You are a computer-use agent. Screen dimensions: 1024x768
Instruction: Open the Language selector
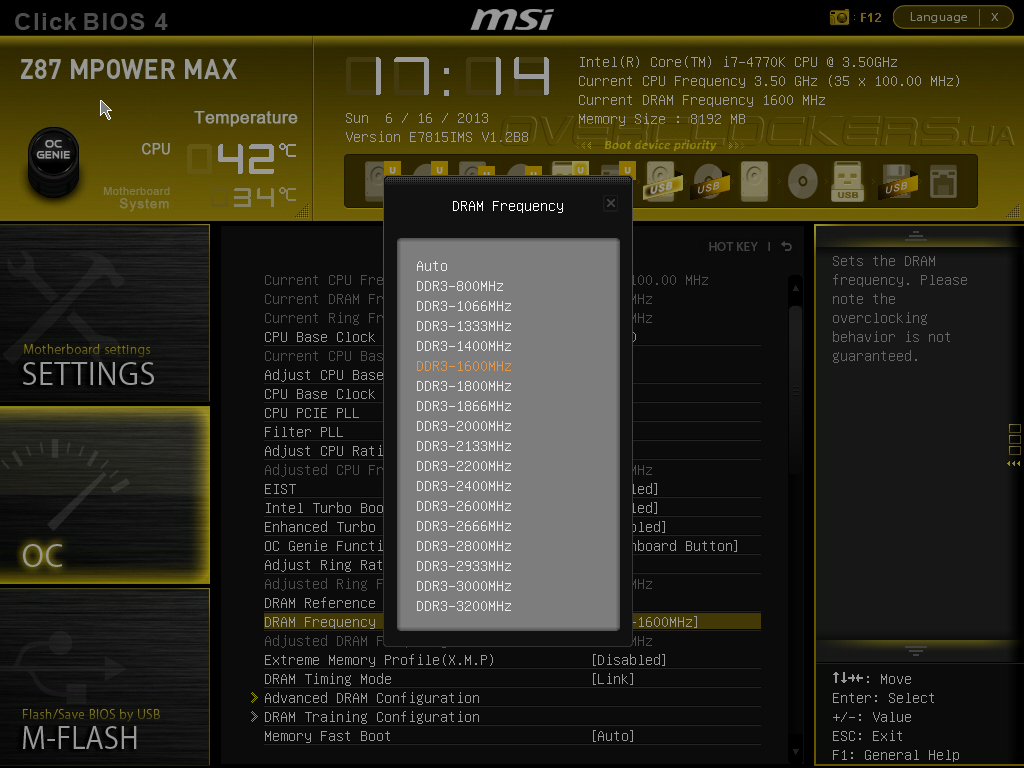point(938,17)
